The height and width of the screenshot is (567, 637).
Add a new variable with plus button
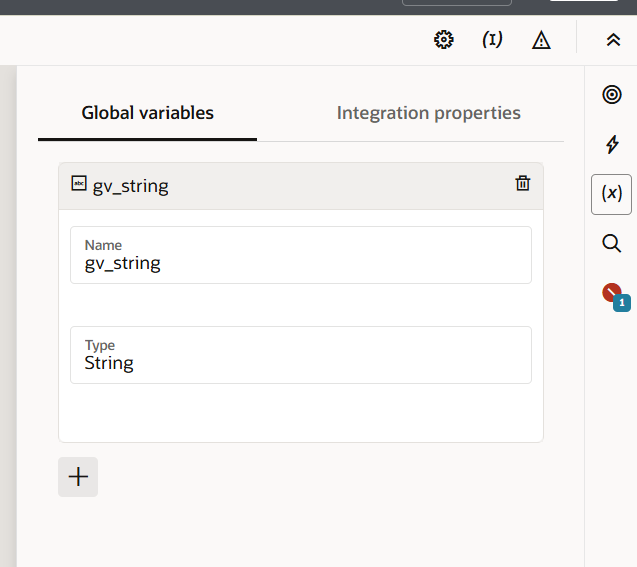[x=78, y=477]
